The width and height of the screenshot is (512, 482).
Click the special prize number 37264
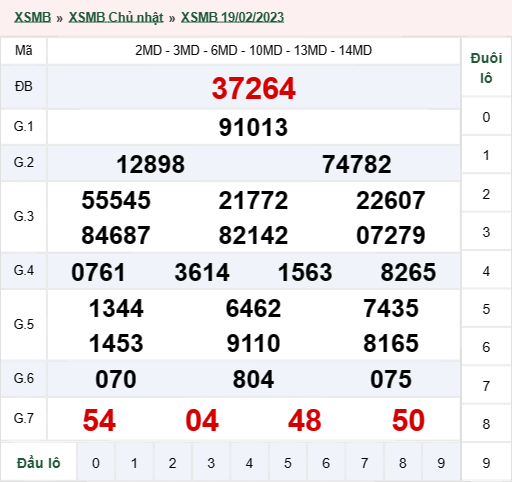pyautogui.click(x=254, y=88)
